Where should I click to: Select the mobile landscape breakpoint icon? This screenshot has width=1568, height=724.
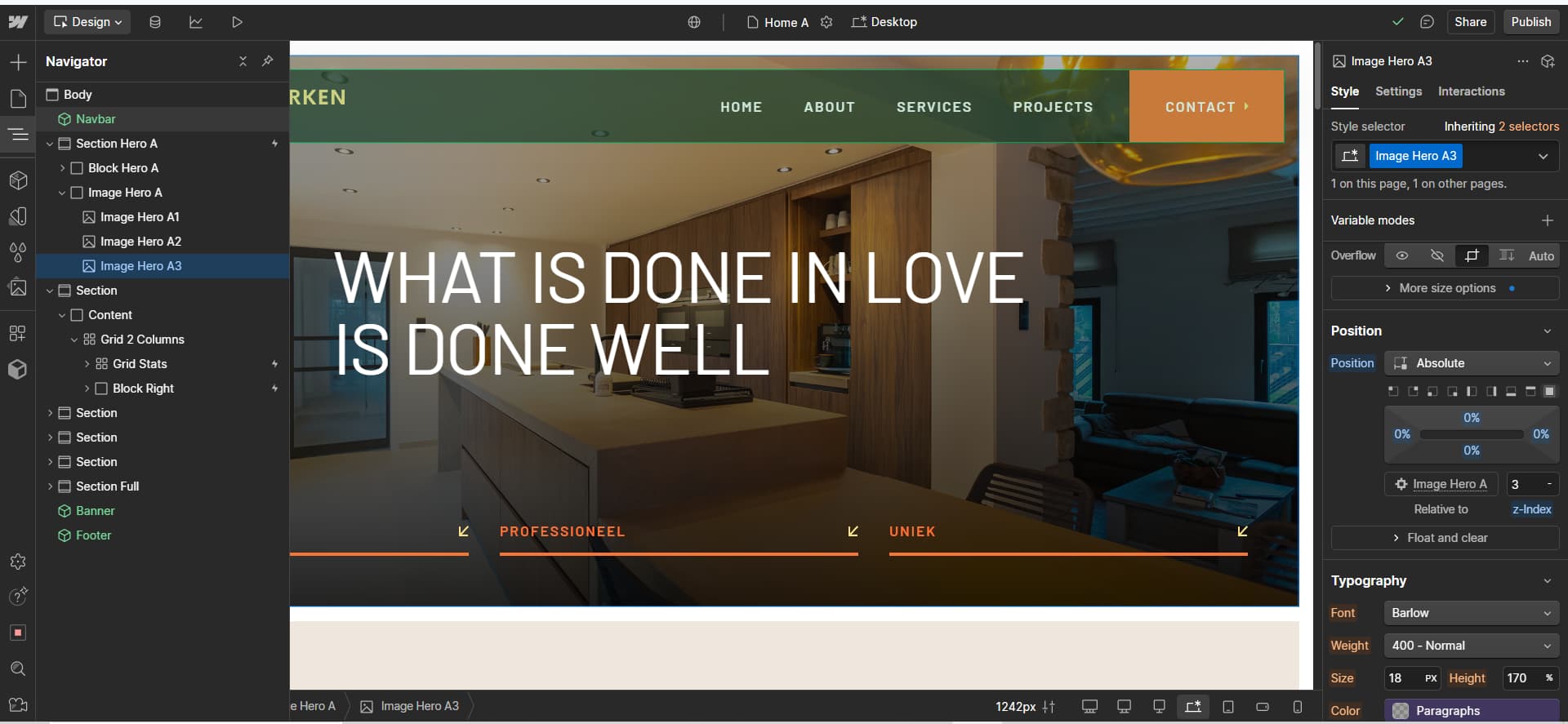(x=1263, y=707)
